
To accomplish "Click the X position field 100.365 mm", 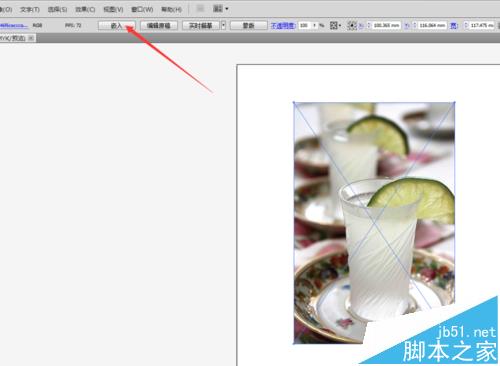I will click(x=386, y=25).
